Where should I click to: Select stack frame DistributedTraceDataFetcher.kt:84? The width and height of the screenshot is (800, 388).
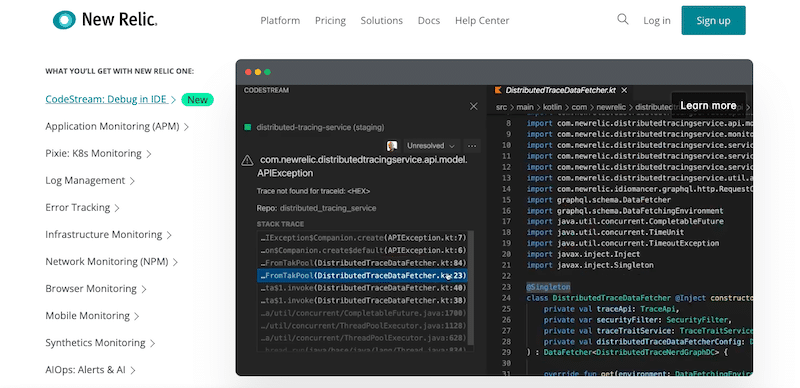click(363, 263)
